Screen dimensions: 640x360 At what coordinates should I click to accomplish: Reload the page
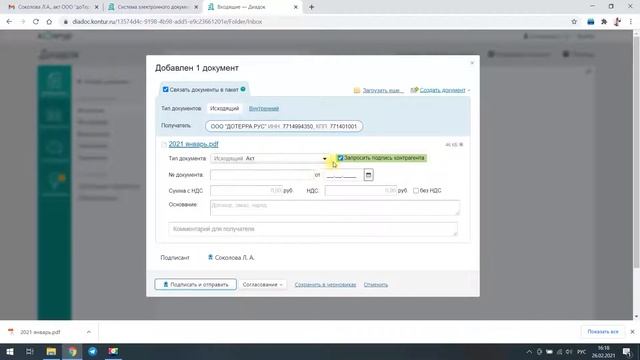pyautogui.click(x=36, y=22)
